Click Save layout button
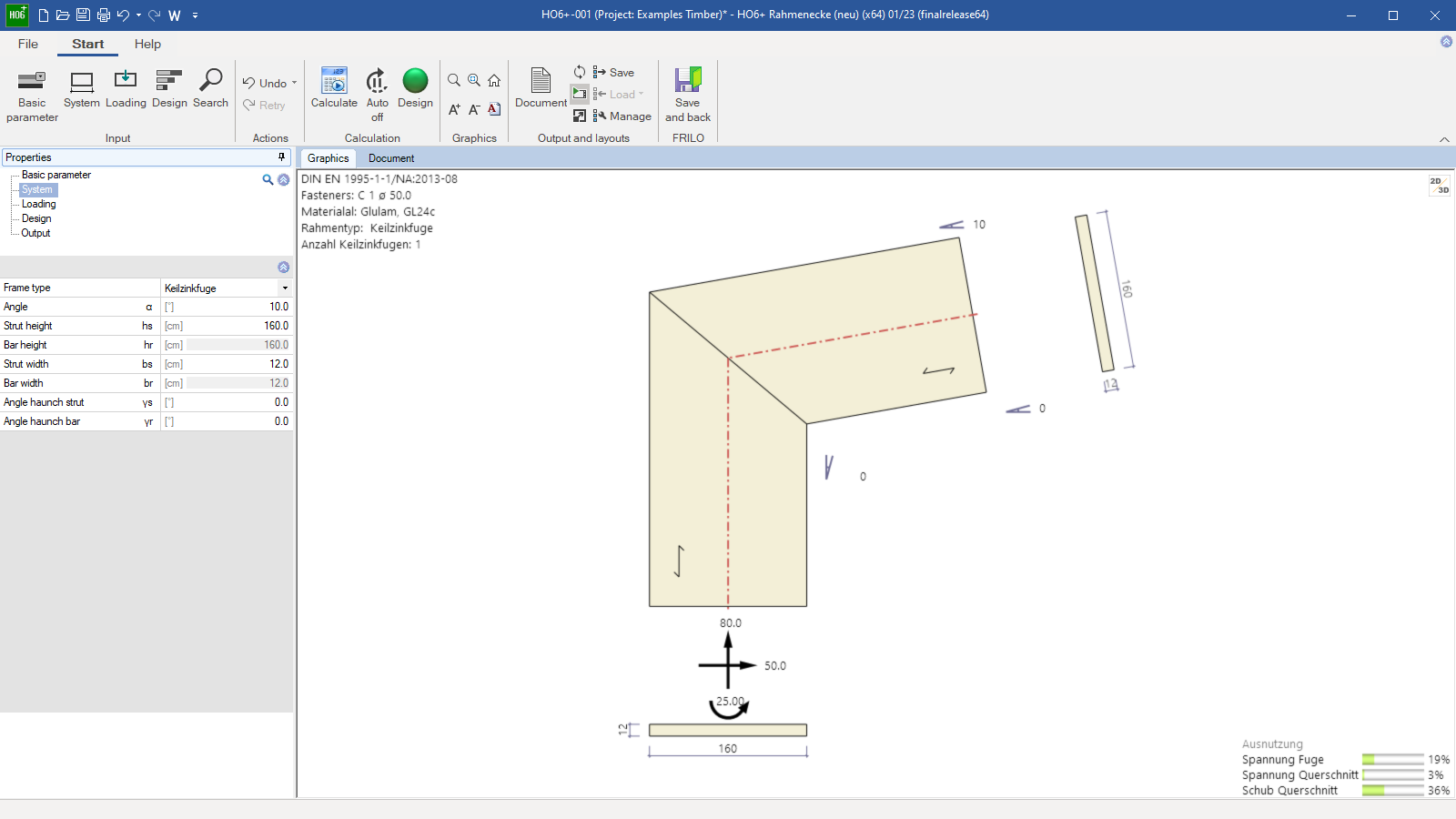The image size is (1456, 819). point(613,72)
